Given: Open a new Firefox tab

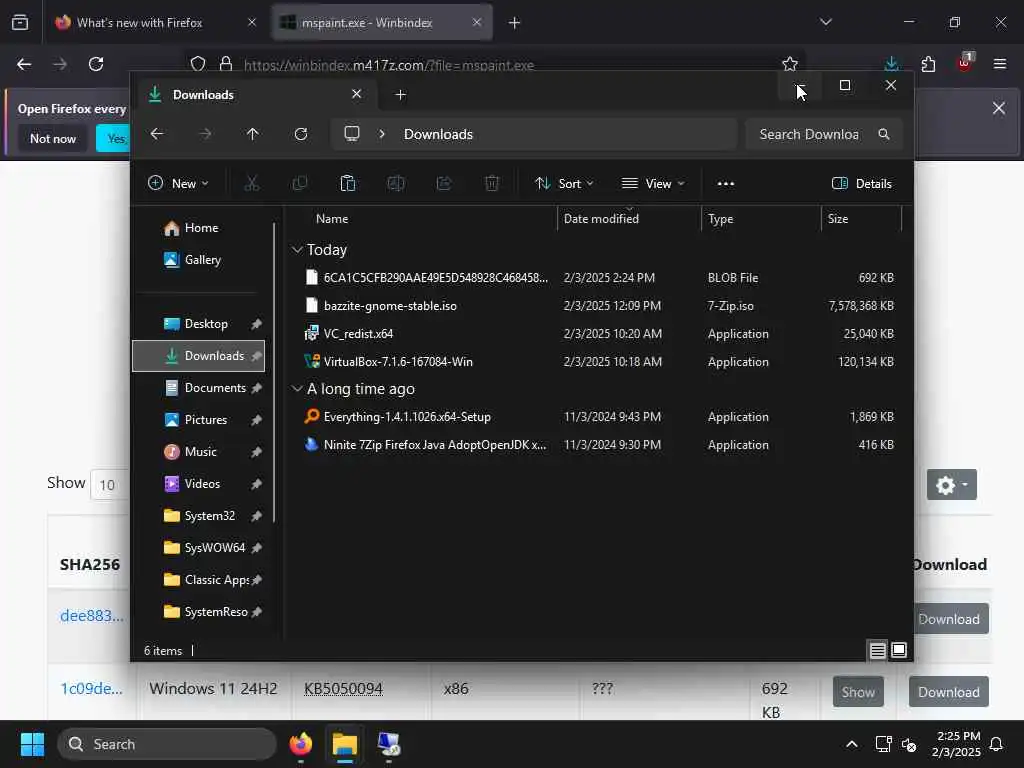Looking at the screenshot, I should pos(515,23).
